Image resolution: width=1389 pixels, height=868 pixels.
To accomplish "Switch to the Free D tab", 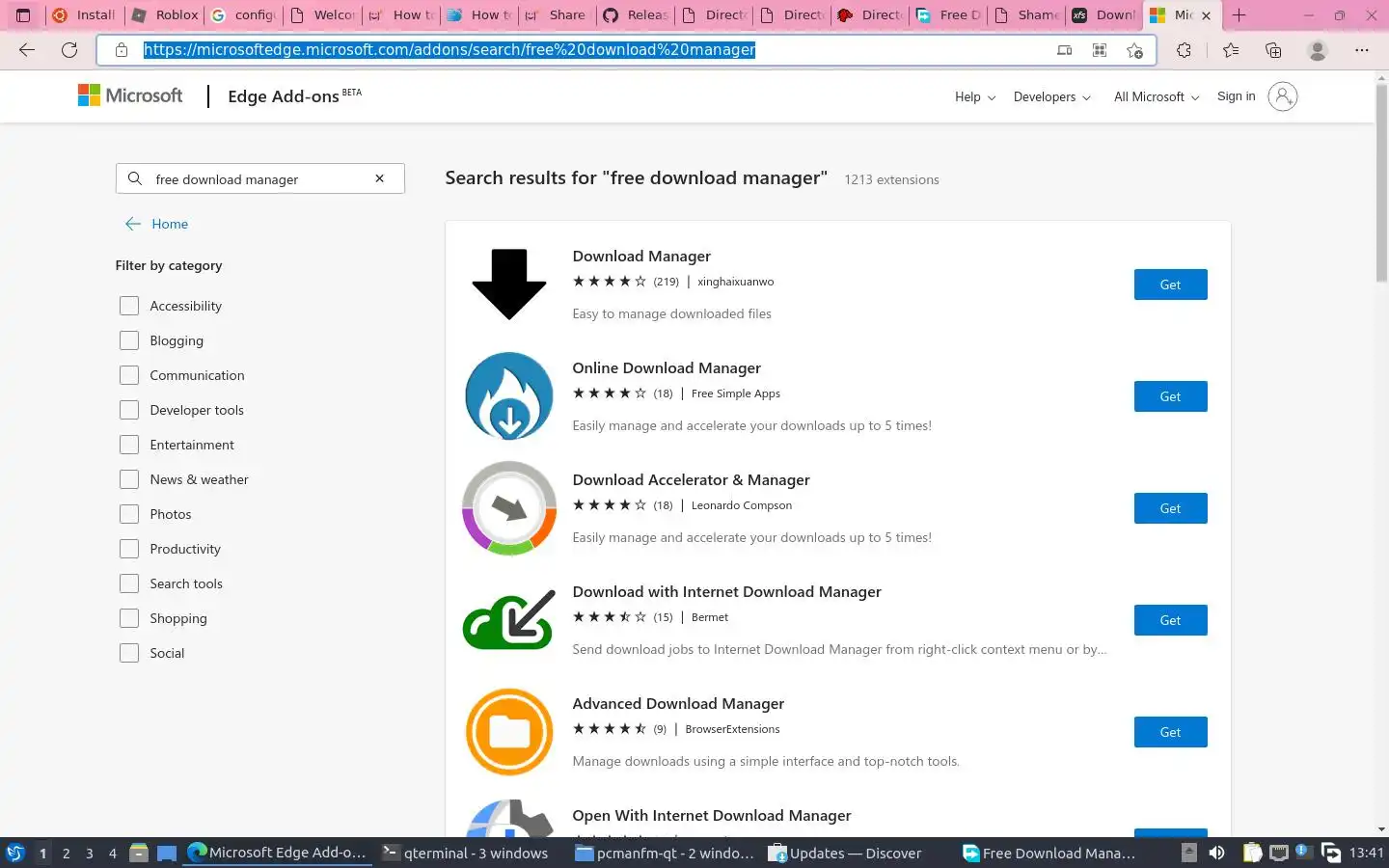I will pos(949,15).
